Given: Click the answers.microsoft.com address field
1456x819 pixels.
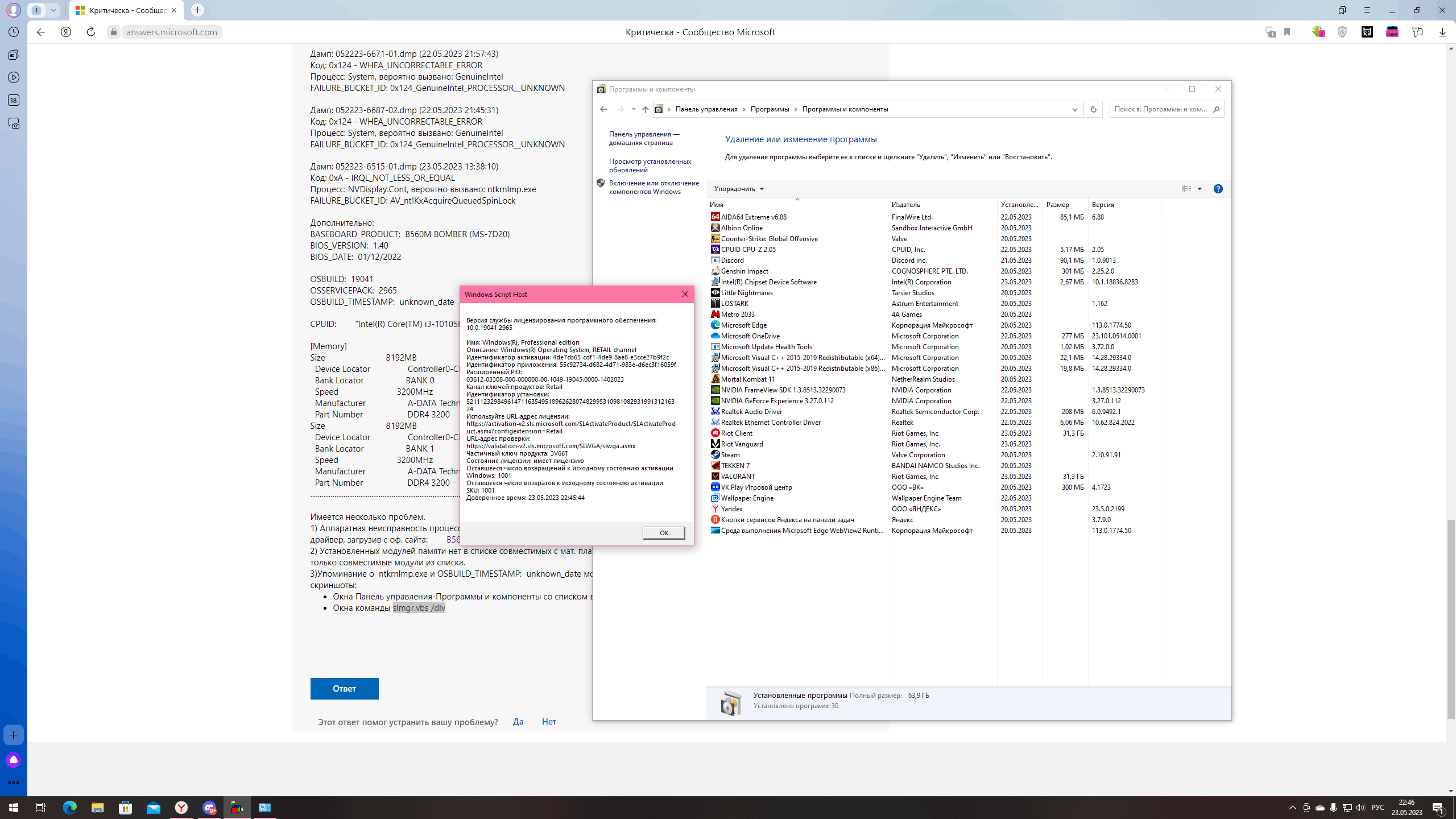Looking at the screenshot, I should 172,32.
